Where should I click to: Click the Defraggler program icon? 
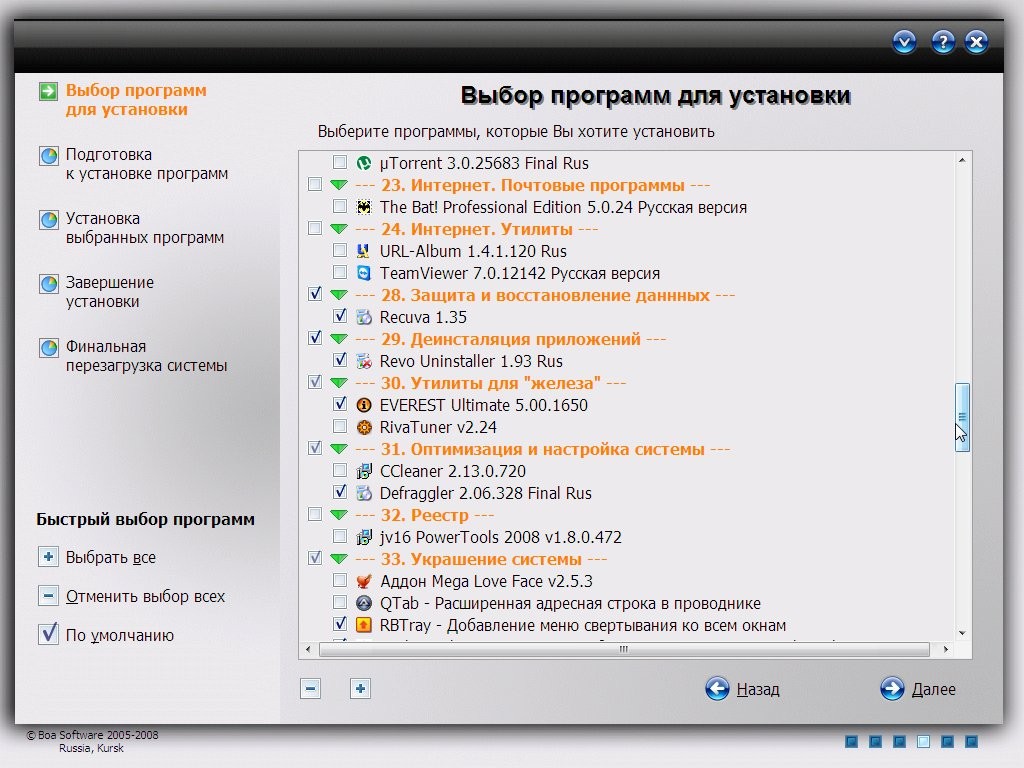(x=364, y=493)
